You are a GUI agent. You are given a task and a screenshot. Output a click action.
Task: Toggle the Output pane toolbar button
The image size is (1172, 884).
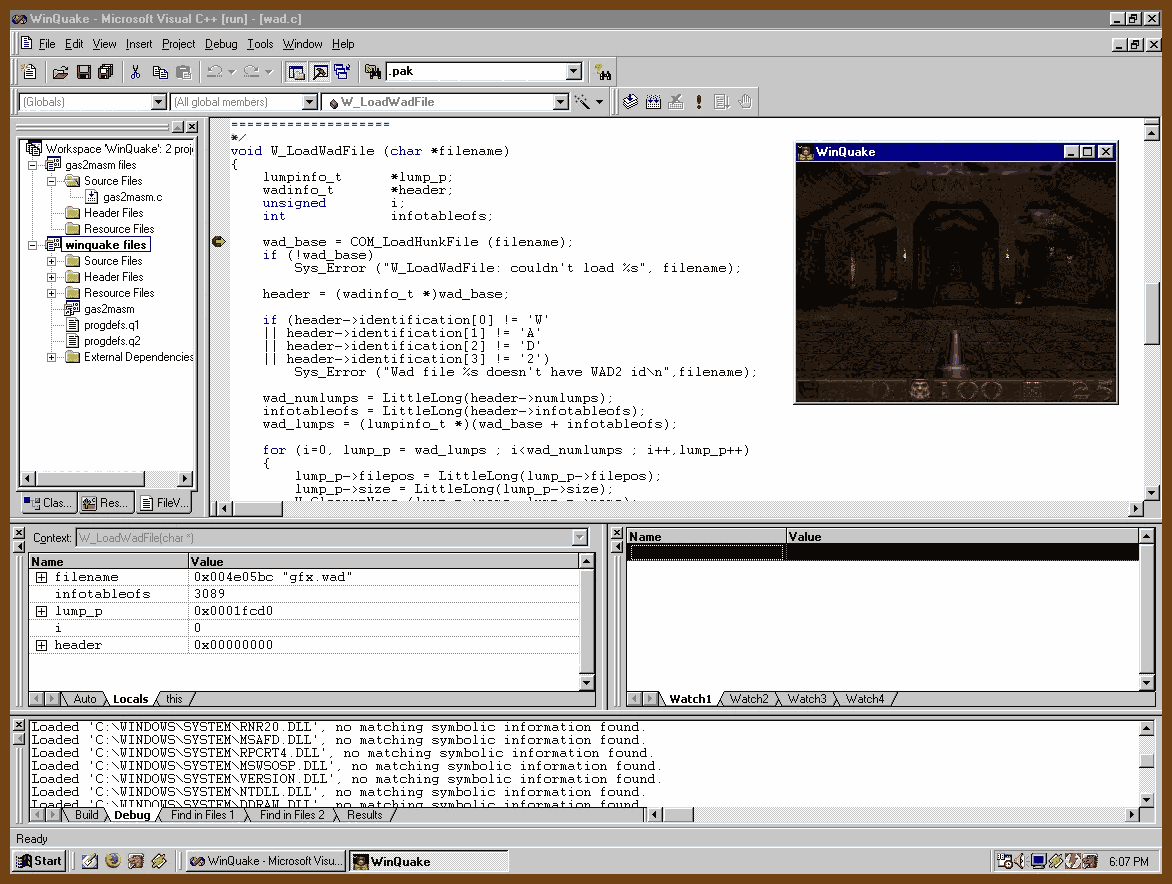[320, 72]
